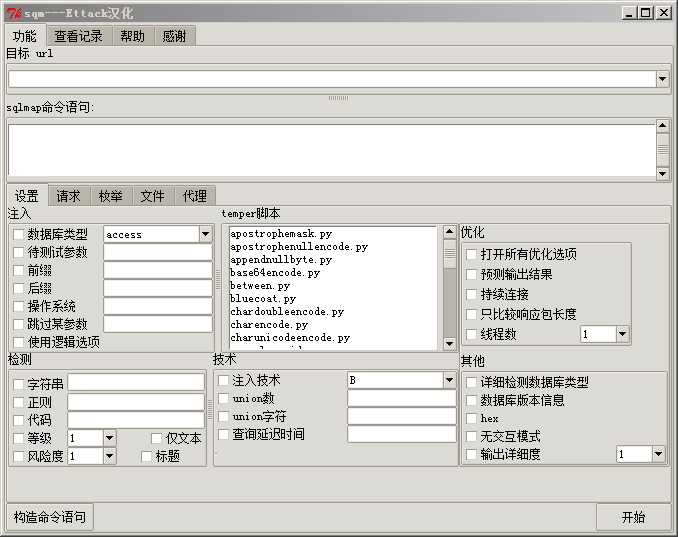Click tamper list scroll up arrow
678x537 pixels.
450,232
